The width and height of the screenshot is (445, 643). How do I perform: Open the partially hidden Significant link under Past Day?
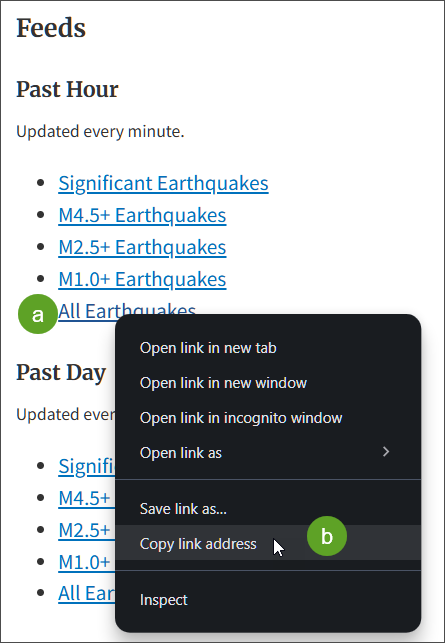click(x=87, y=466)
